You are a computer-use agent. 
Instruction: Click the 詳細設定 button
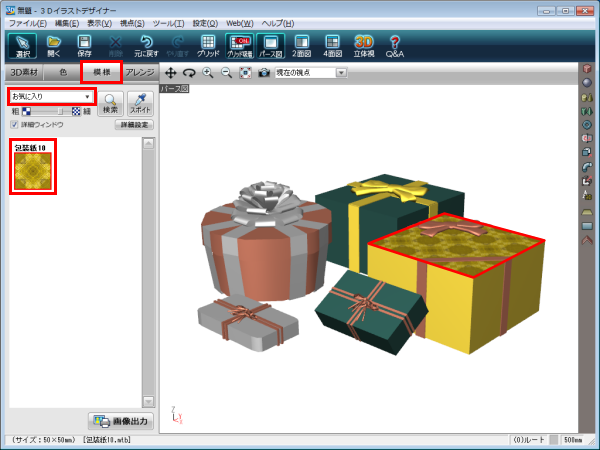point(134,125)
